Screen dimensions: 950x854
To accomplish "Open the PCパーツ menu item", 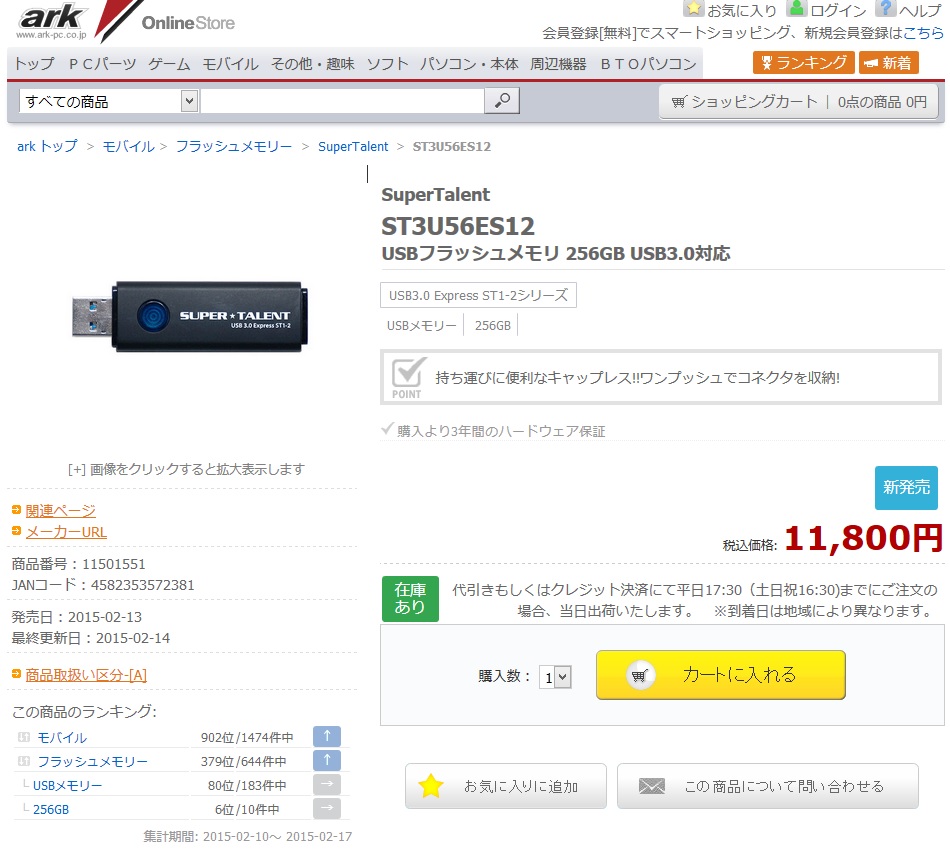I will tap(102, 64).
